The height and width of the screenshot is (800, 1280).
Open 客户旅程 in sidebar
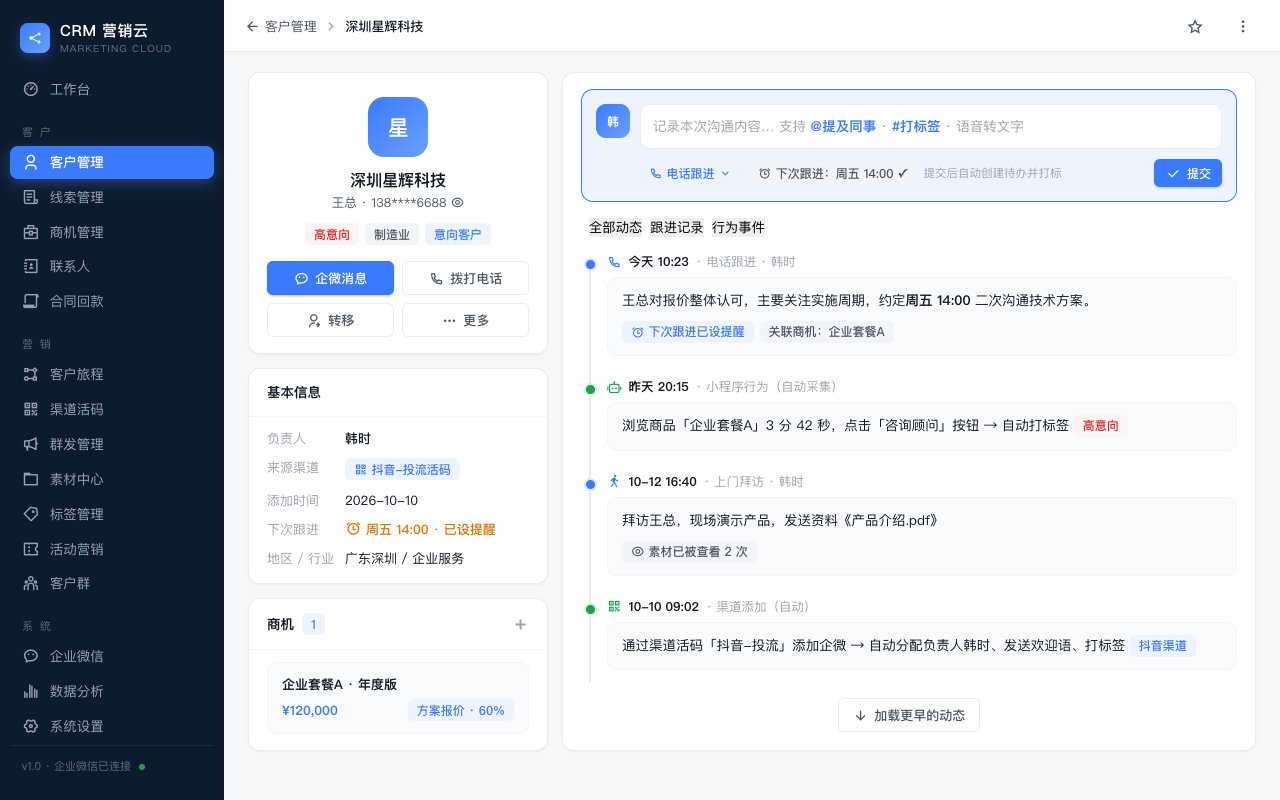112,374
